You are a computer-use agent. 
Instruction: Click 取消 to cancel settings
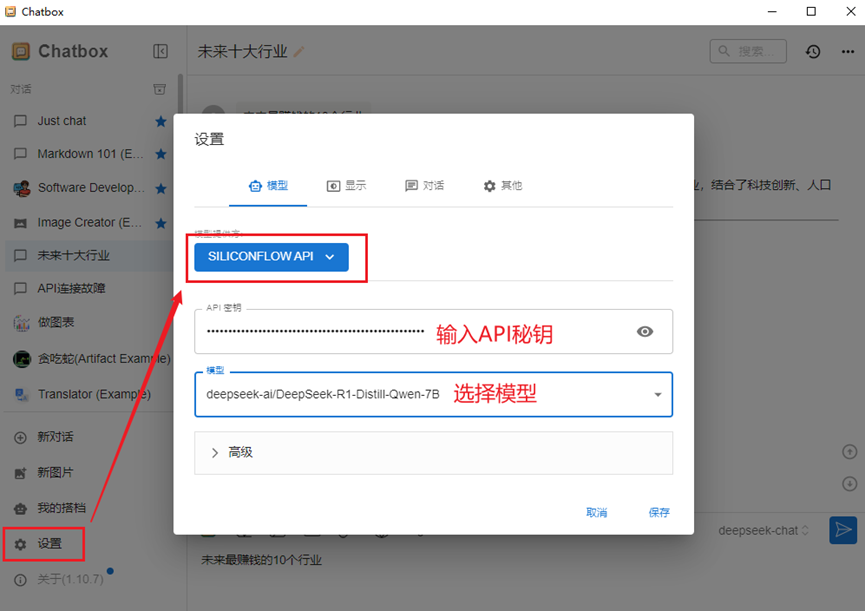pos(596,513)
